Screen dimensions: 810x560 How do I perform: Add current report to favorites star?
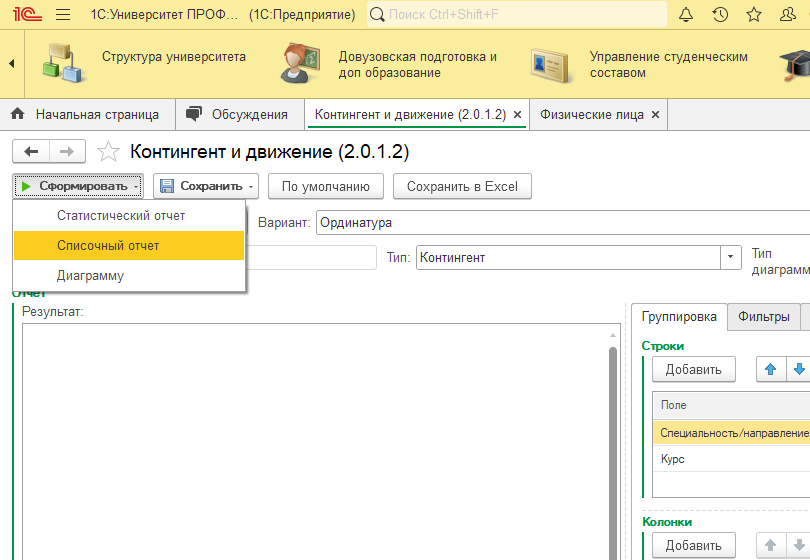click(108, 152)
